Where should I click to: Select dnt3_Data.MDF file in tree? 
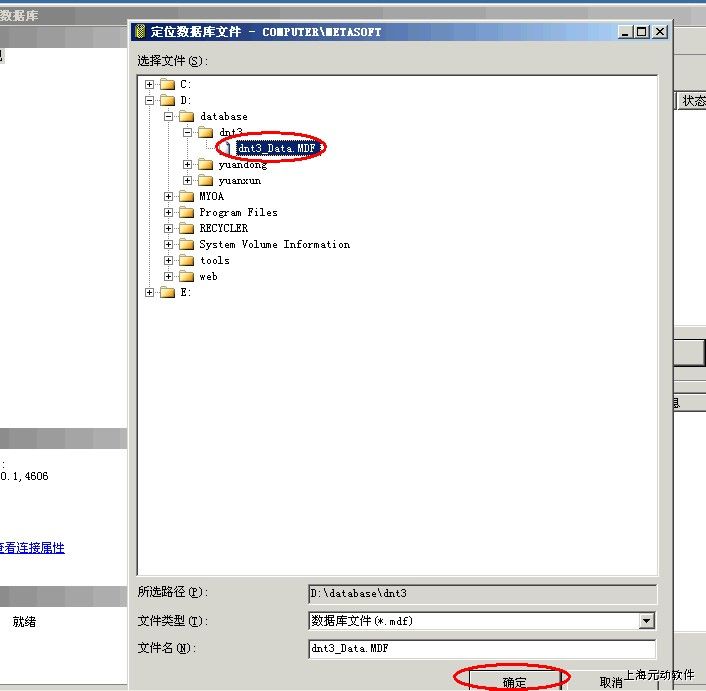click(x=279, y=148)
